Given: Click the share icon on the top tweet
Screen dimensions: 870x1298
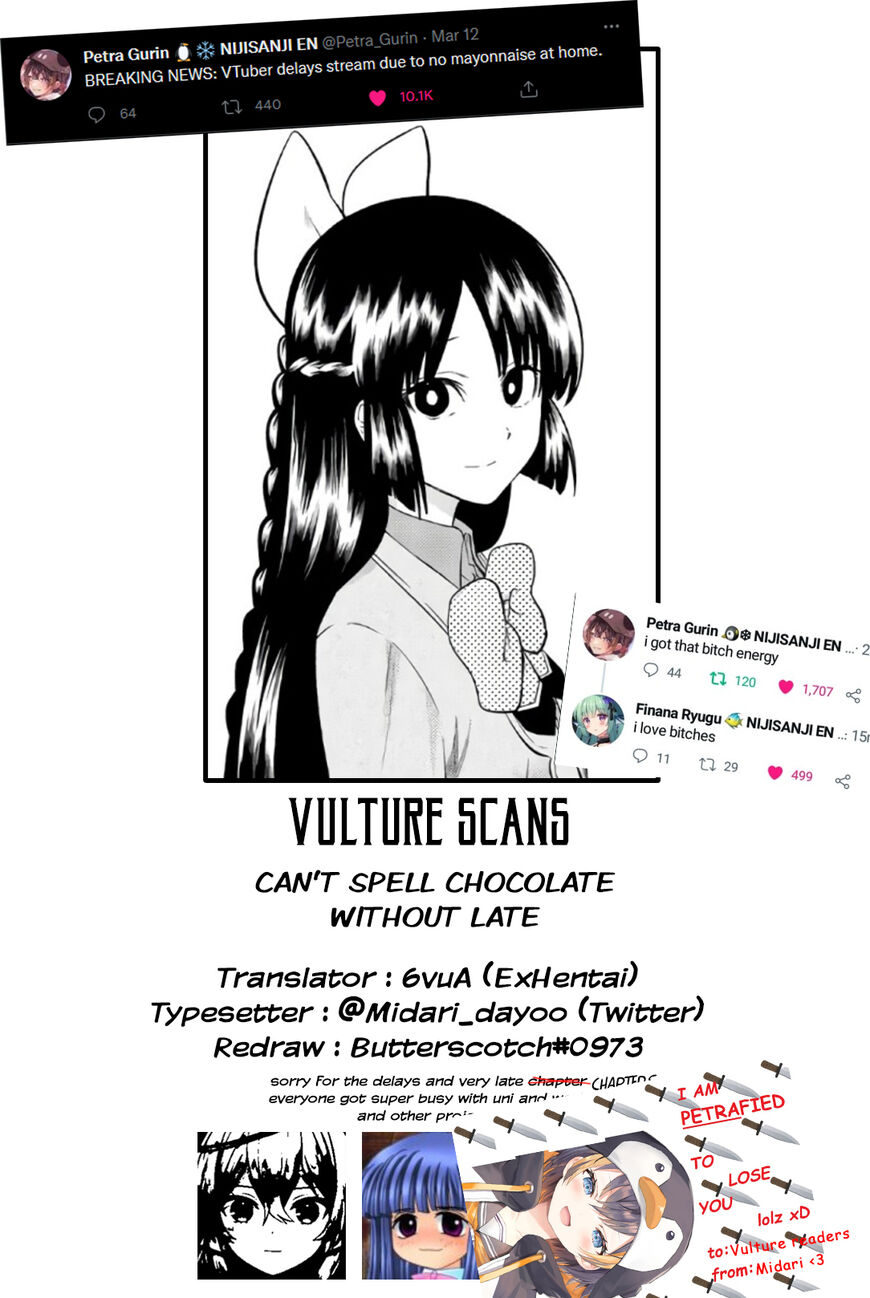Looking at the screenshot, I should [529, 89].
